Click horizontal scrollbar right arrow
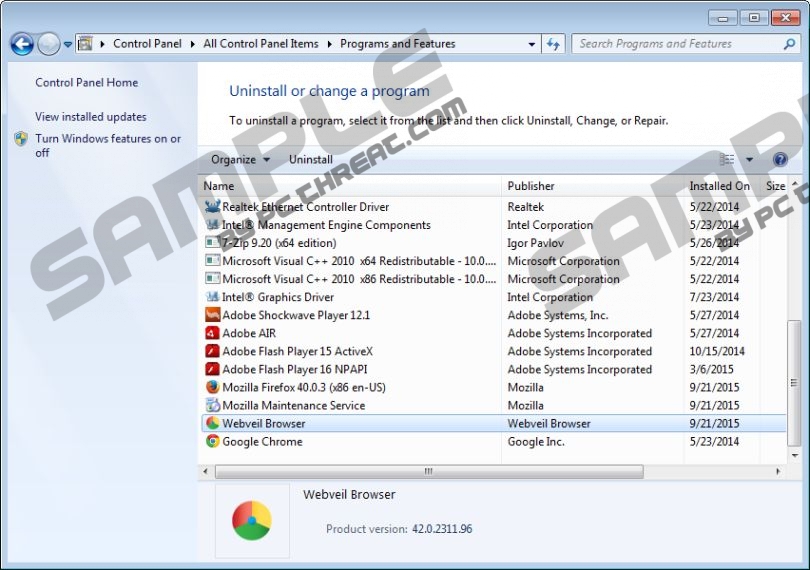This screenshot has width=810, height=570. click(778, 471)
